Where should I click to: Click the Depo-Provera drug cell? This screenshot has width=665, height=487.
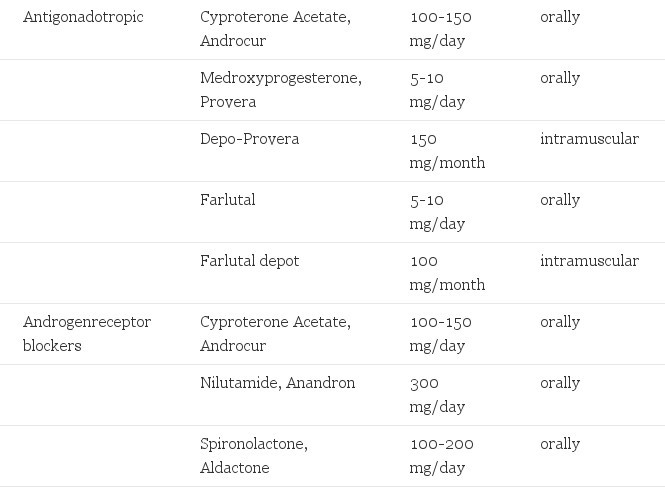(x=249, y=139)
